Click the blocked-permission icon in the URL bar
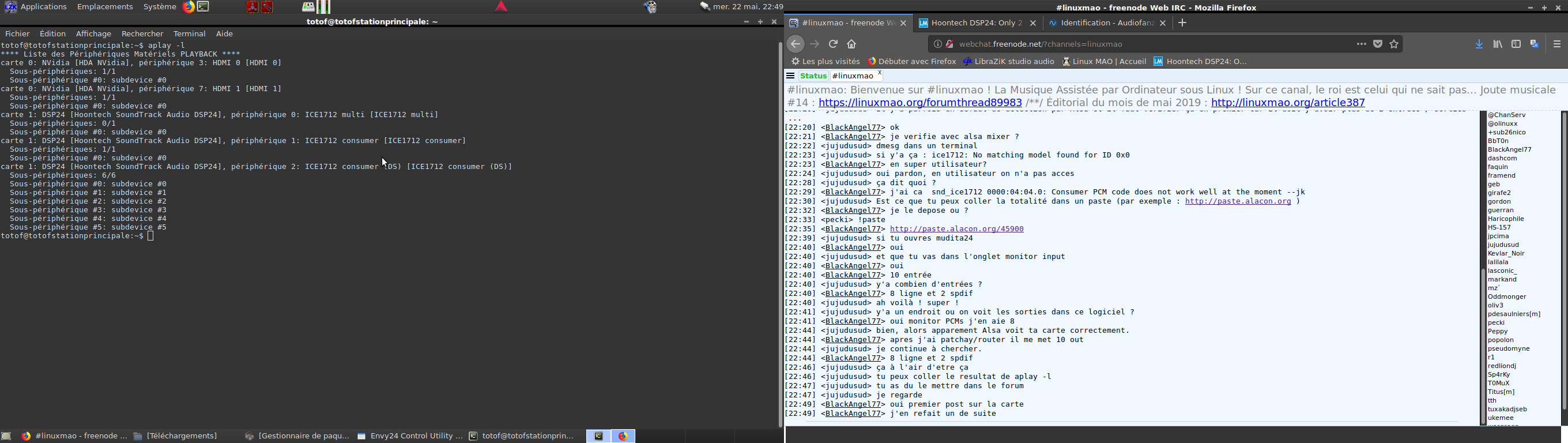The height and width of the screenshot is (443, 1568). click(x=949, y=44)
